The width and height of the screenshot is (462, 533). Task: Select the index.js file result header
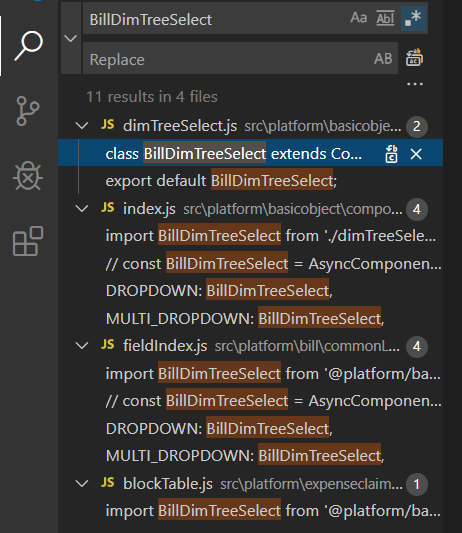pos(251,209)
